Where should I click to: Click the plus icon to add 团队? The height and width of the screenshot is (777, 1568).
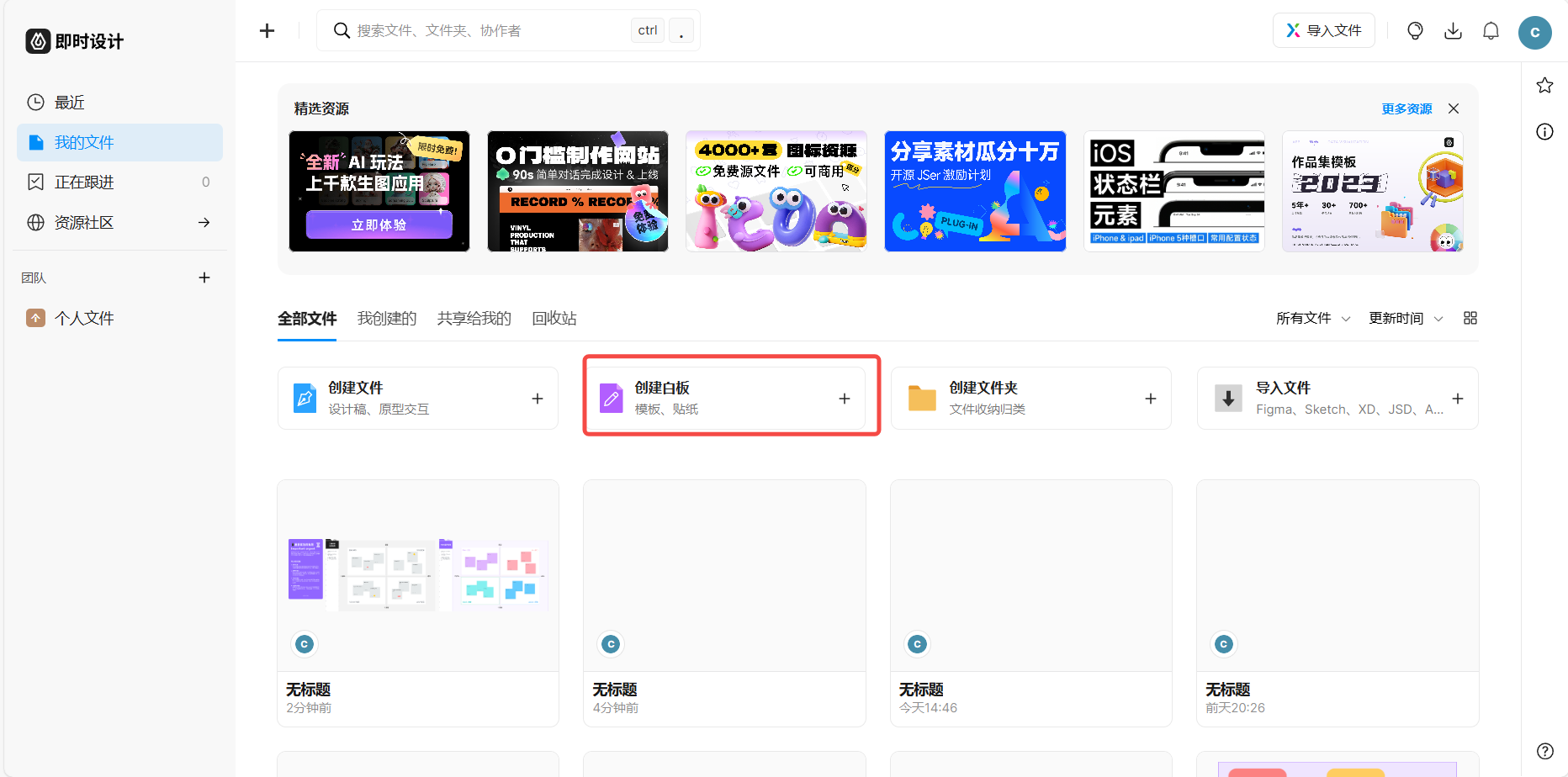pyautogui.click(x=204, y=277)
